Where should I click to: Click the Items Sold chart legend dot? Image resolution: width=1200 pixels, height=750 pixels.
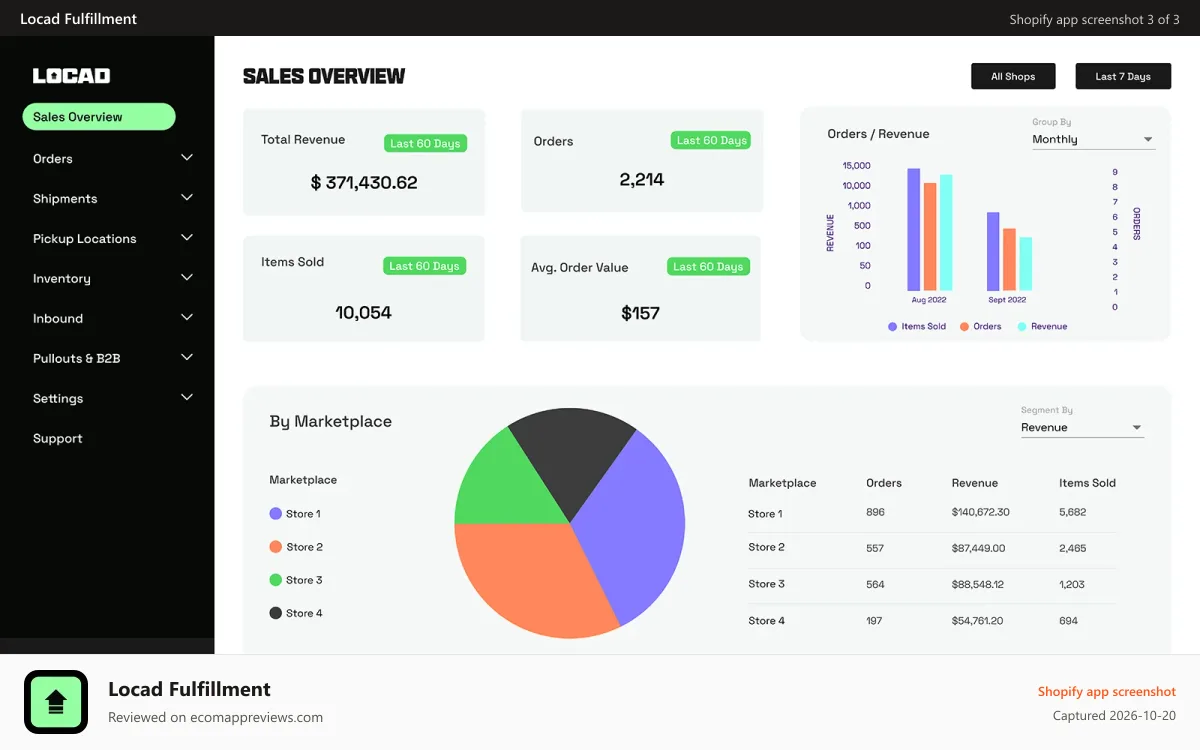point(892,327)
